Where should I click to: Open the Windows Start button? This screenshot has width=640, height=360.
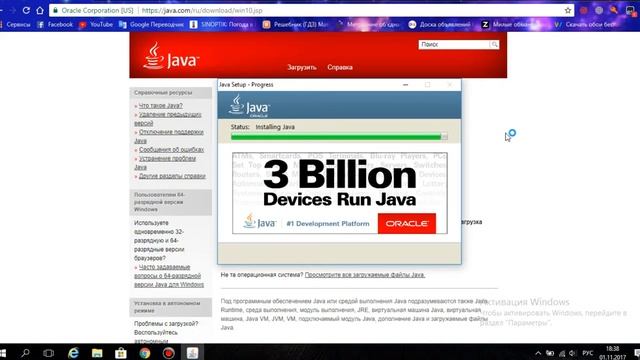click(x=3, y=353)
